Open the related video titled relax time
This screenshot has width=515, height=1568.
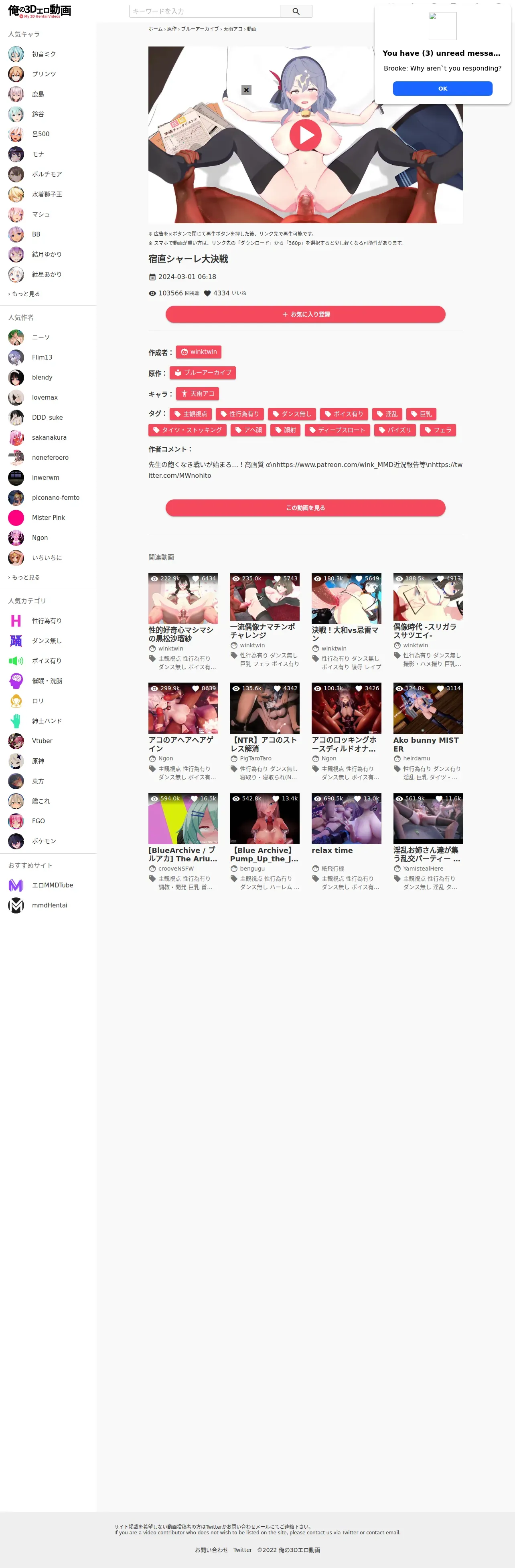346,843
